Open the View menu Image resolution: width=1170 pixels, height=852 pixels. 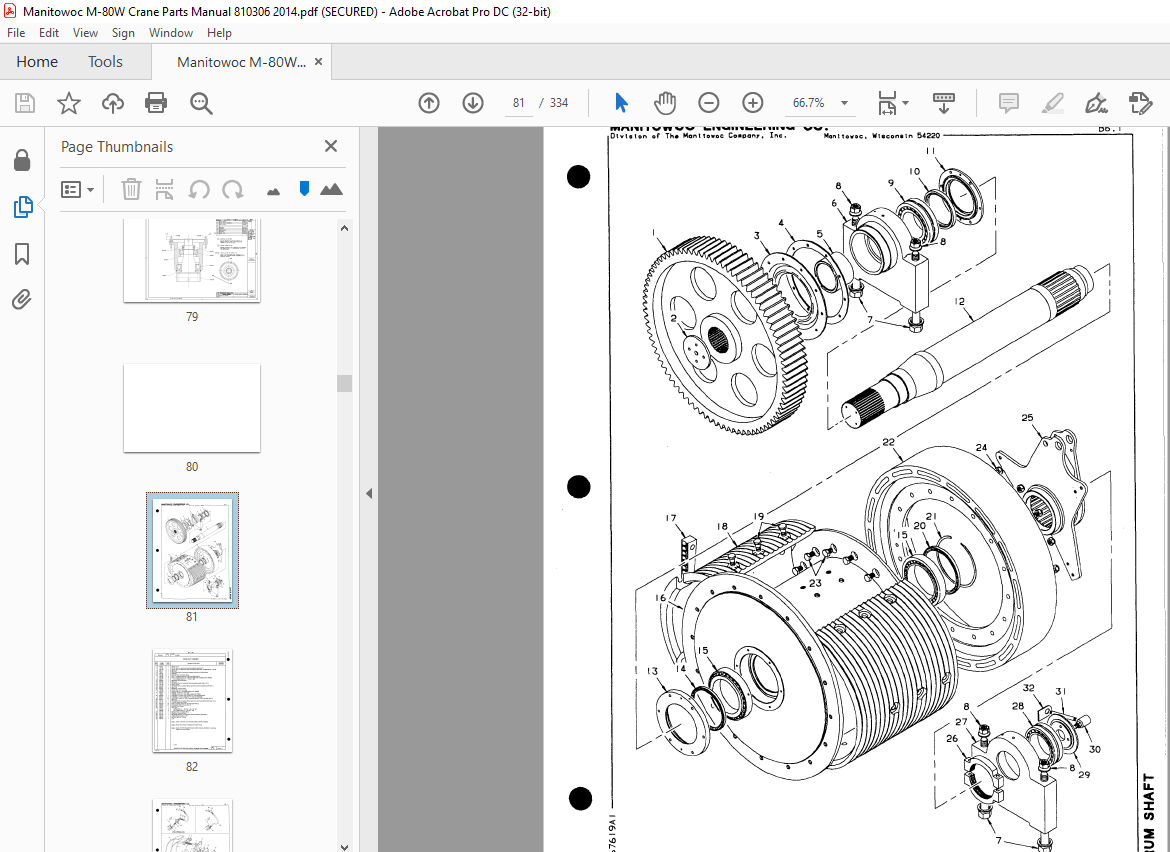click(x=85, y=33)
